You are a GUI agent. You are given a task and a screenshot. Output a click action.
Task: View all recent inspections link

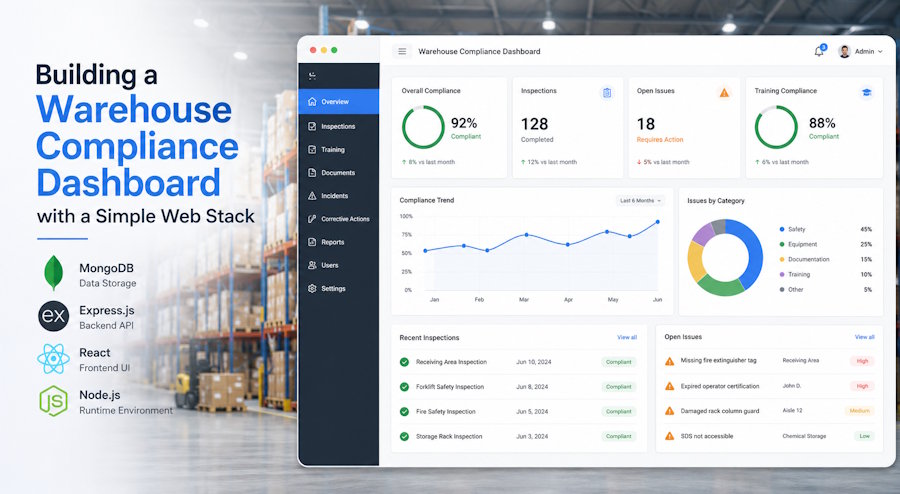coord(627,337)
